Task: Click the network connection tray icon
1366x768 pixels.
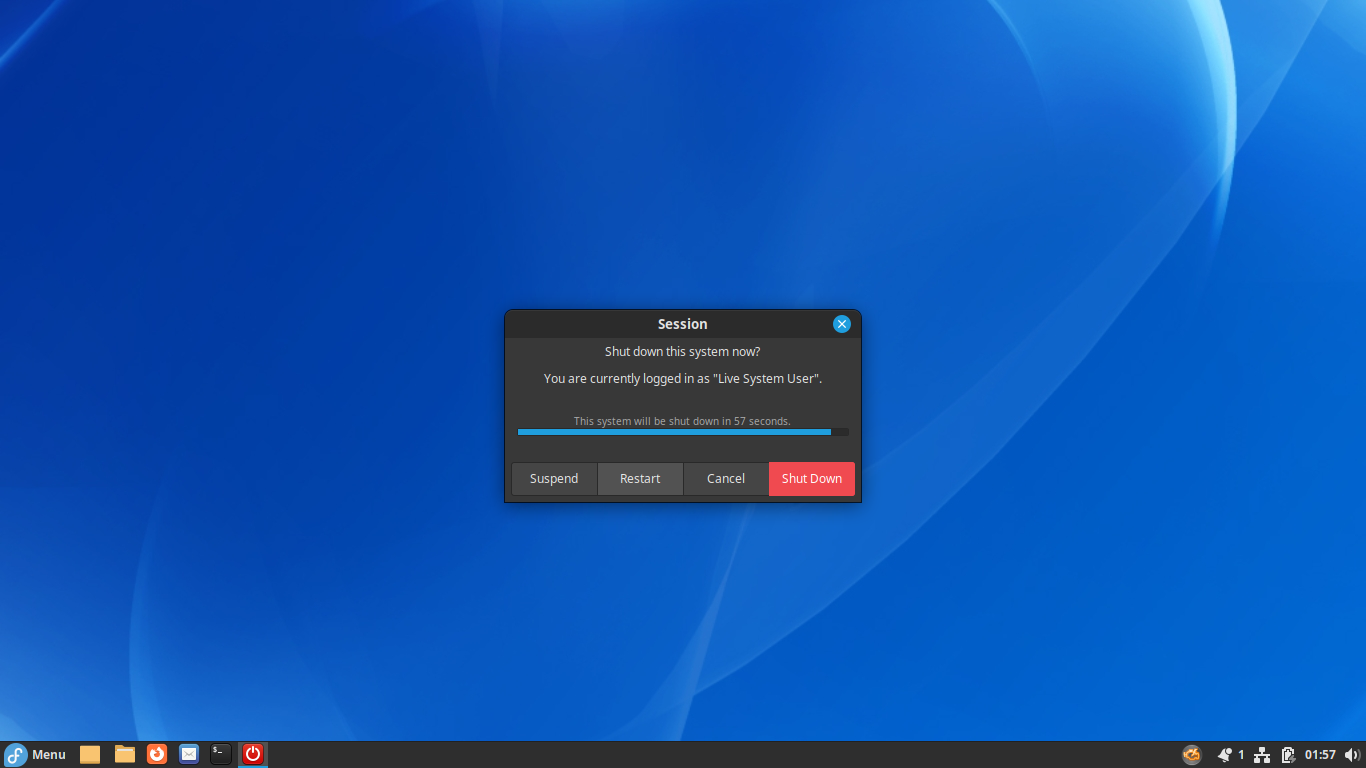Action: pyautogui.click(x=1262, y=754)
